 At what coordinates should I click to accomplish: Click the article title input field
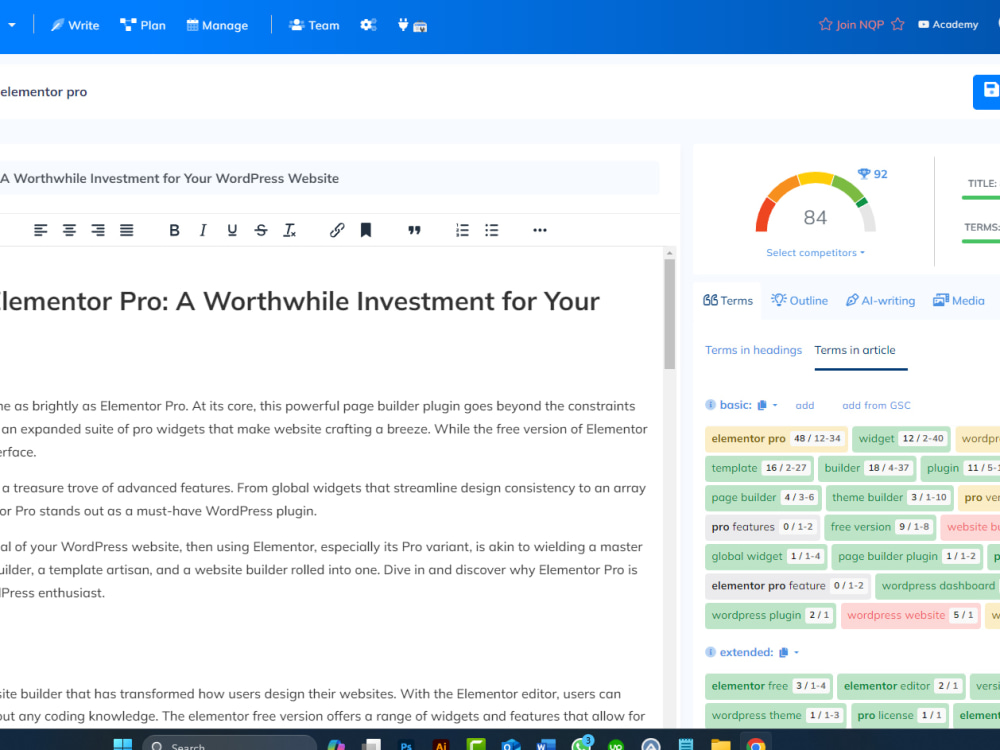pyautogui.click(x=329, y=179)
